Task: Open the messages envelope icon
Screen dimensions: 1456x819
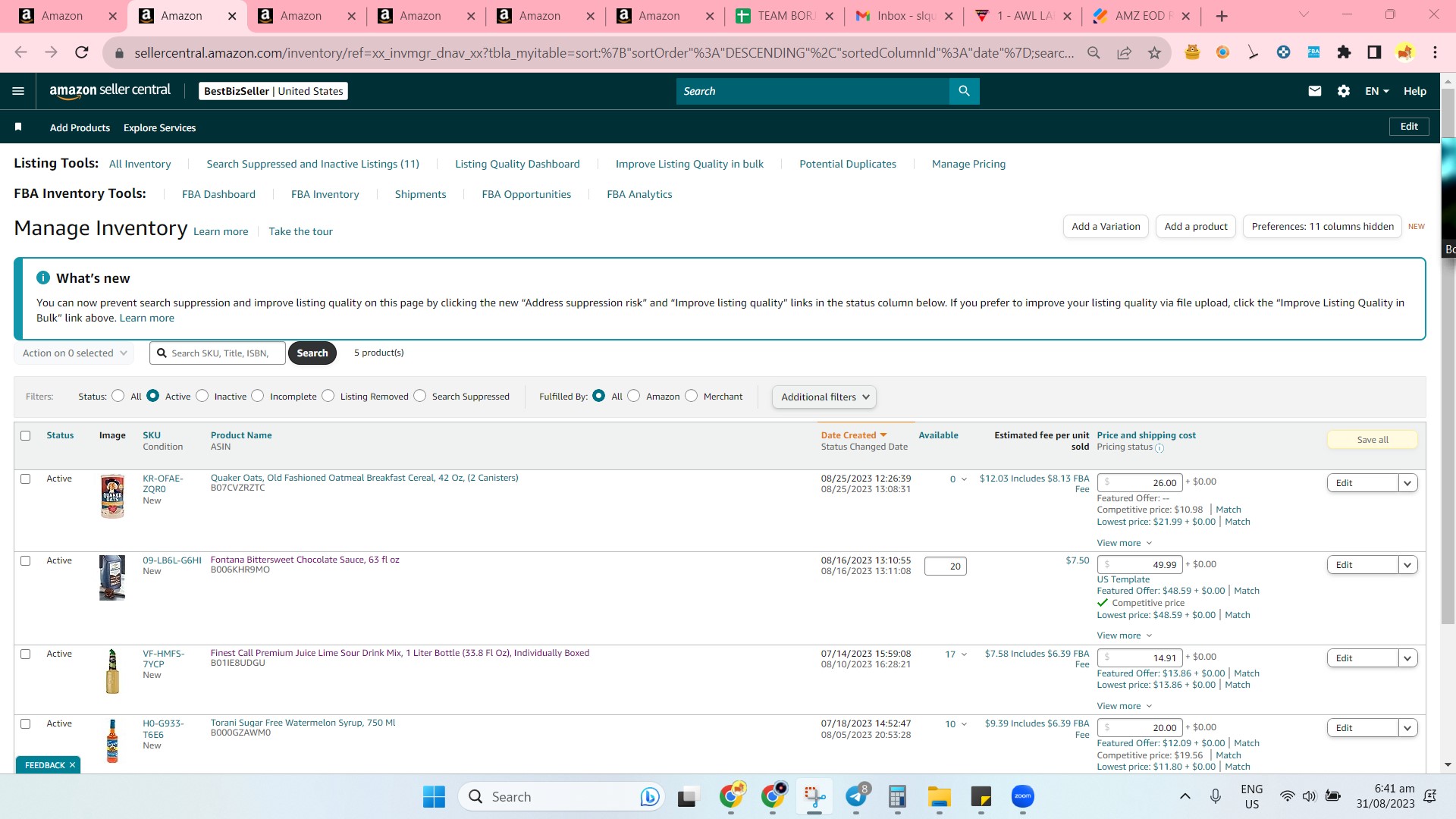Action: click(x=1315, y=91)
